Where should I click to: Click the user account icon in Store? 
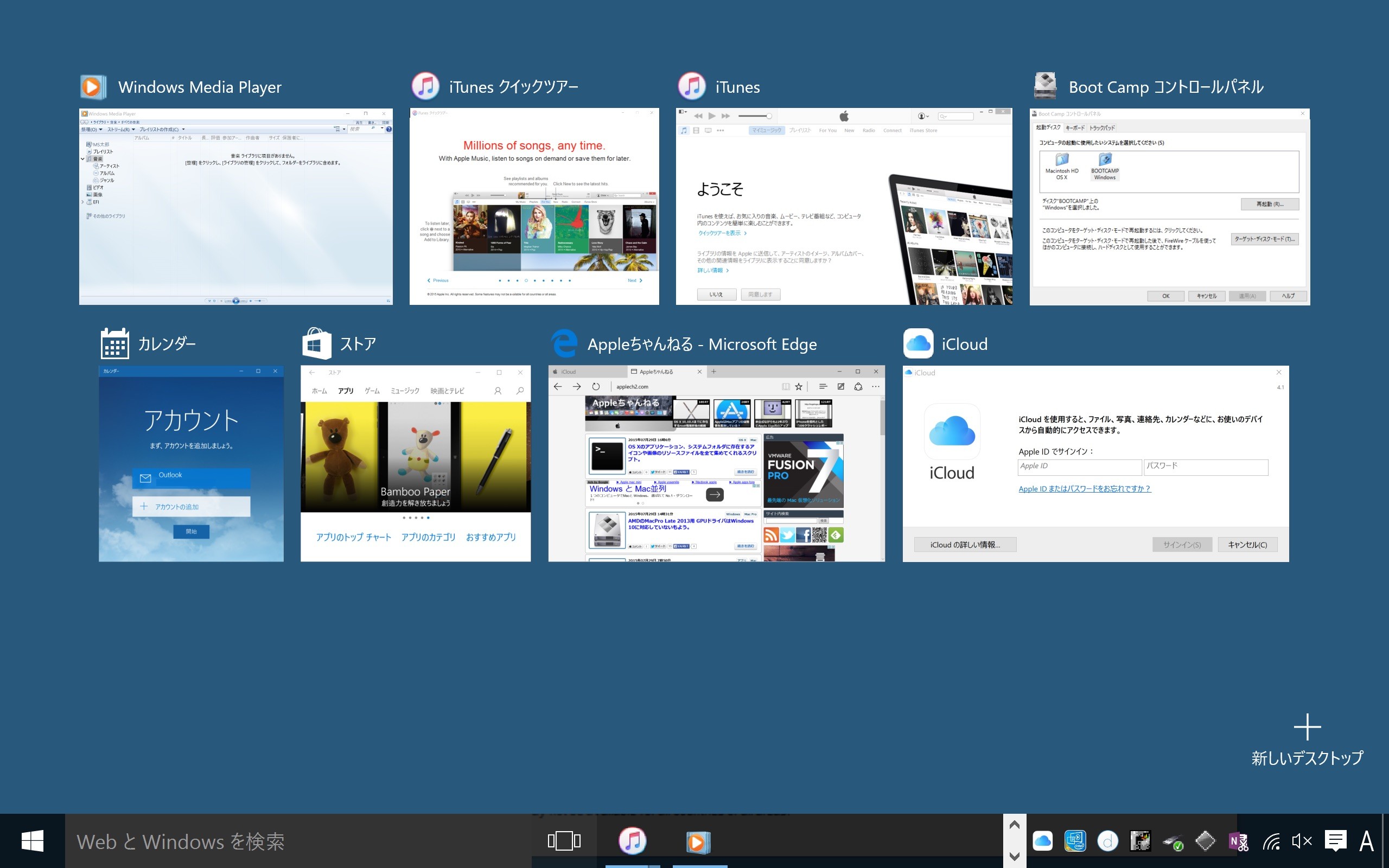tap(498, 391)
